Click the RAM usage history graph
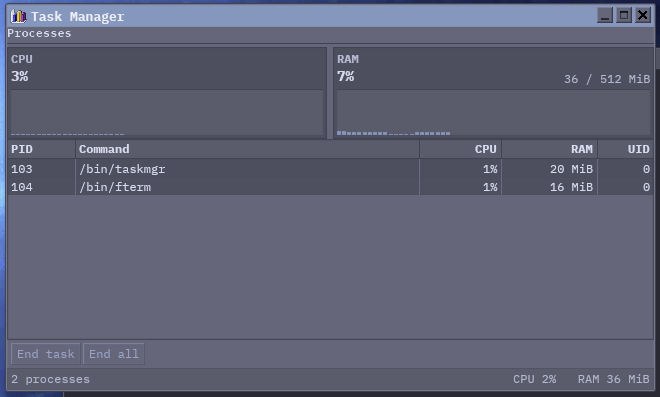Viewport: 660px width, 397px height. [493, 112]
